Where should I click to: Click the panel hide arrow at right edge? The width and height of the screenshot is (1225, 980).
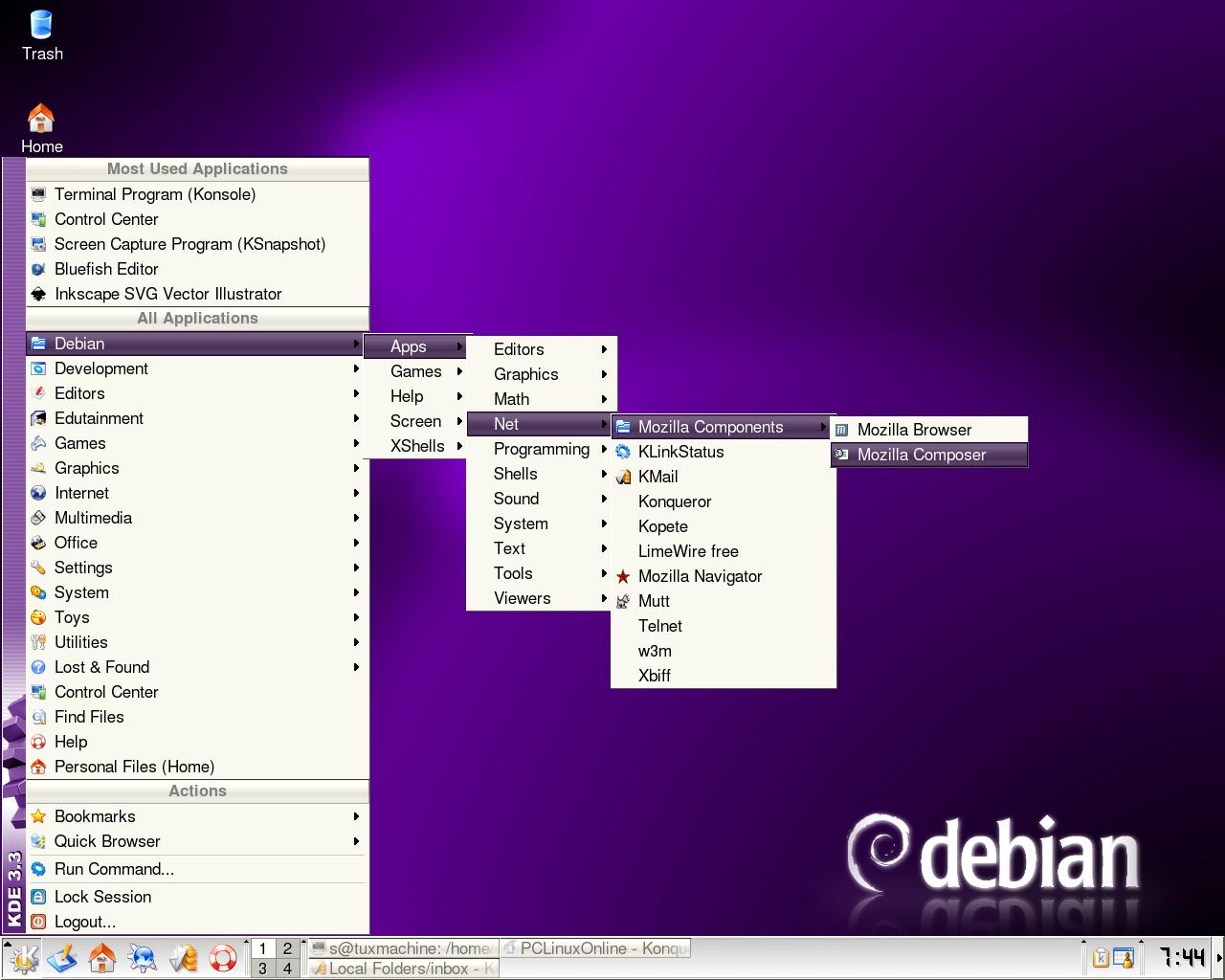1219,958
